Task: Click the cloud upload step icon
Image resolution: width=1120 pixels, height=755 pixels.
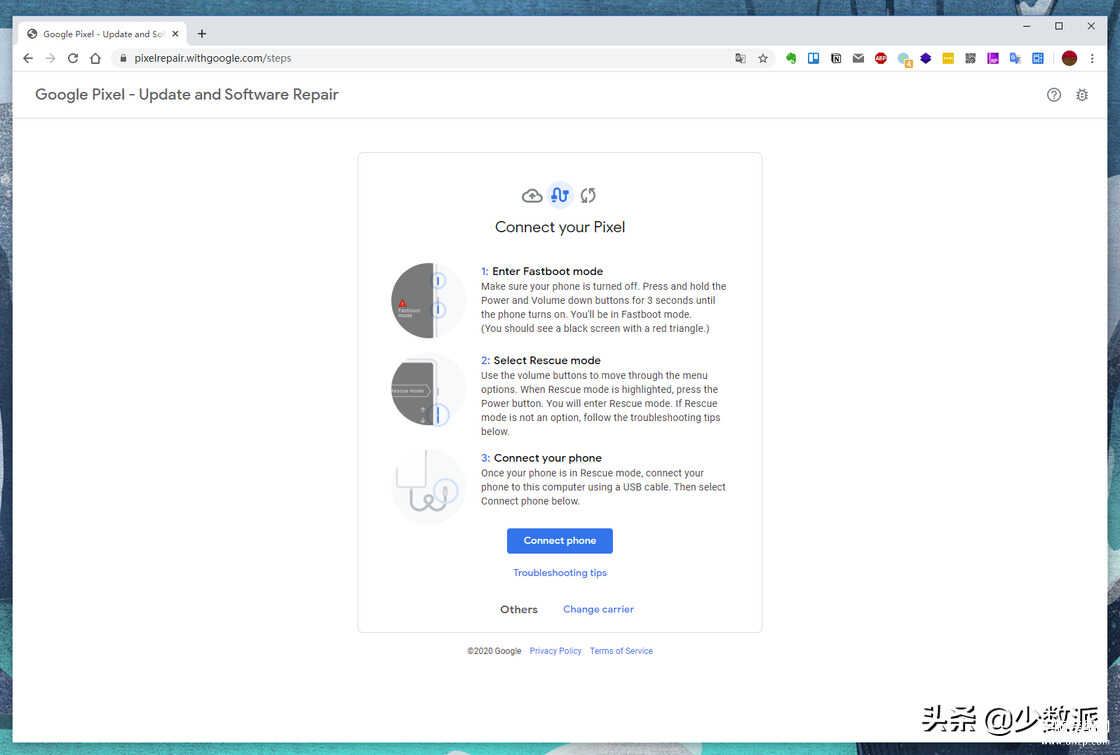Action: (x=532, y=196)
